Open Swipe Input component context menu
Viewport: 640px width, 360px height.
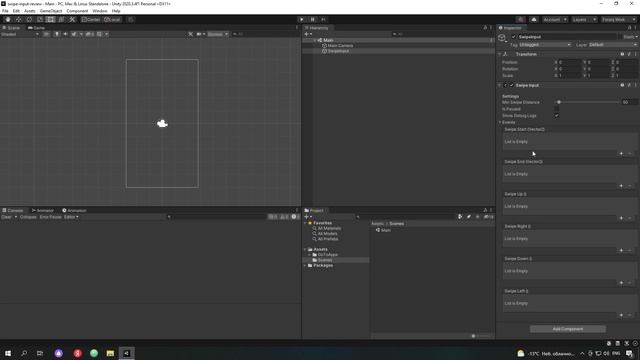pos(636,85)
